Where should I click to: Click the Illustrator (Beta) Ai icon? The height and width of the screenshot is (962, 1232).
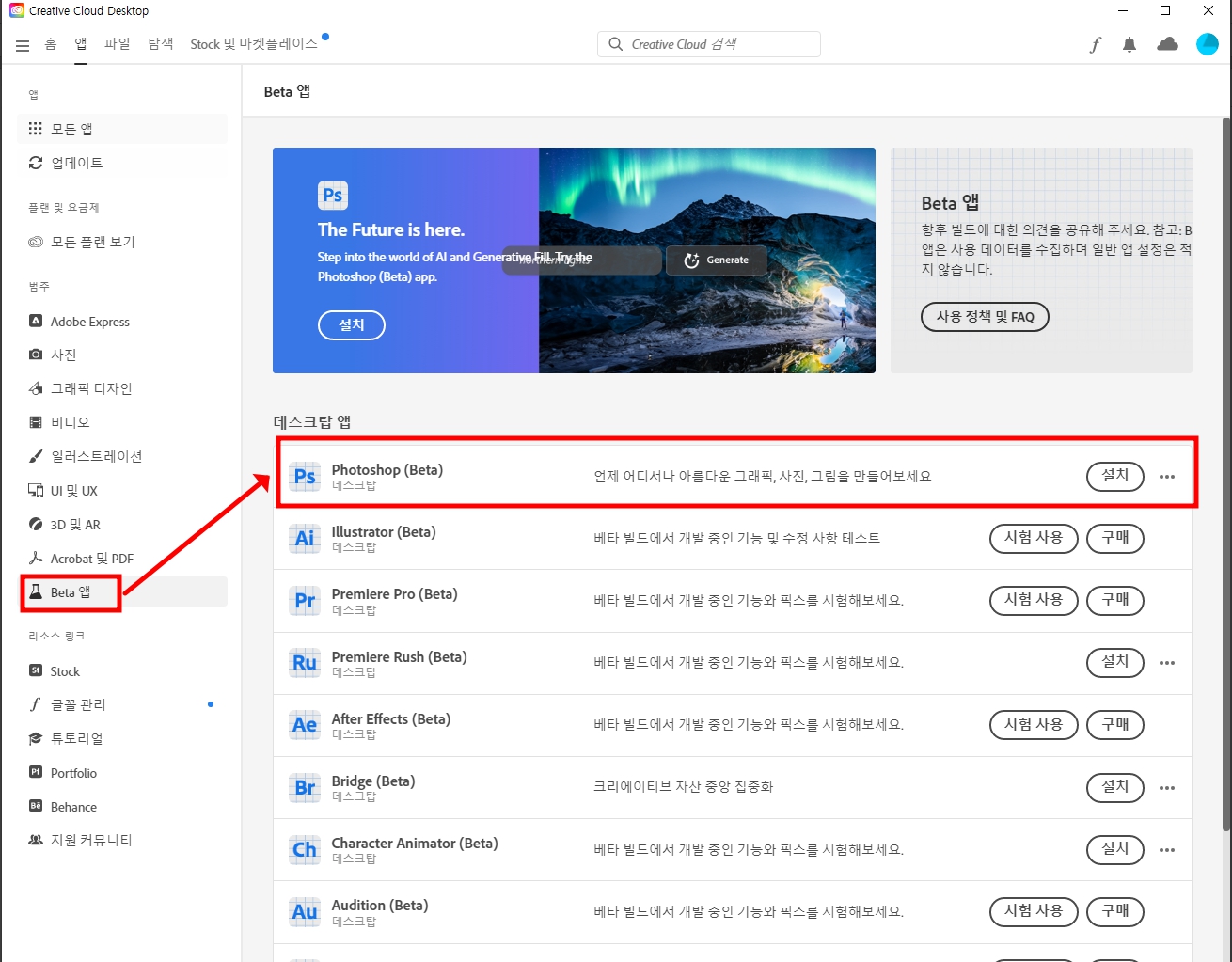(305, 538)
